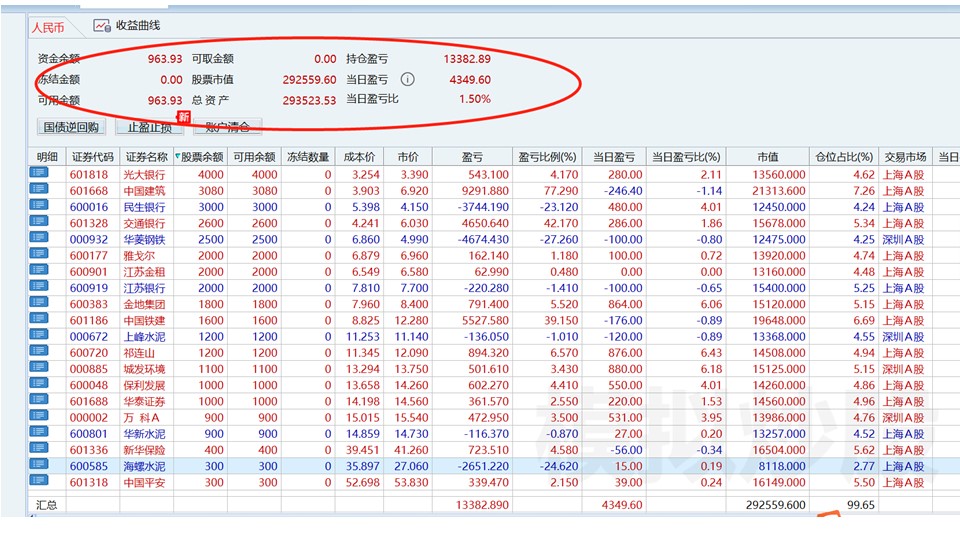Select stock code 000672

point(88,337)
